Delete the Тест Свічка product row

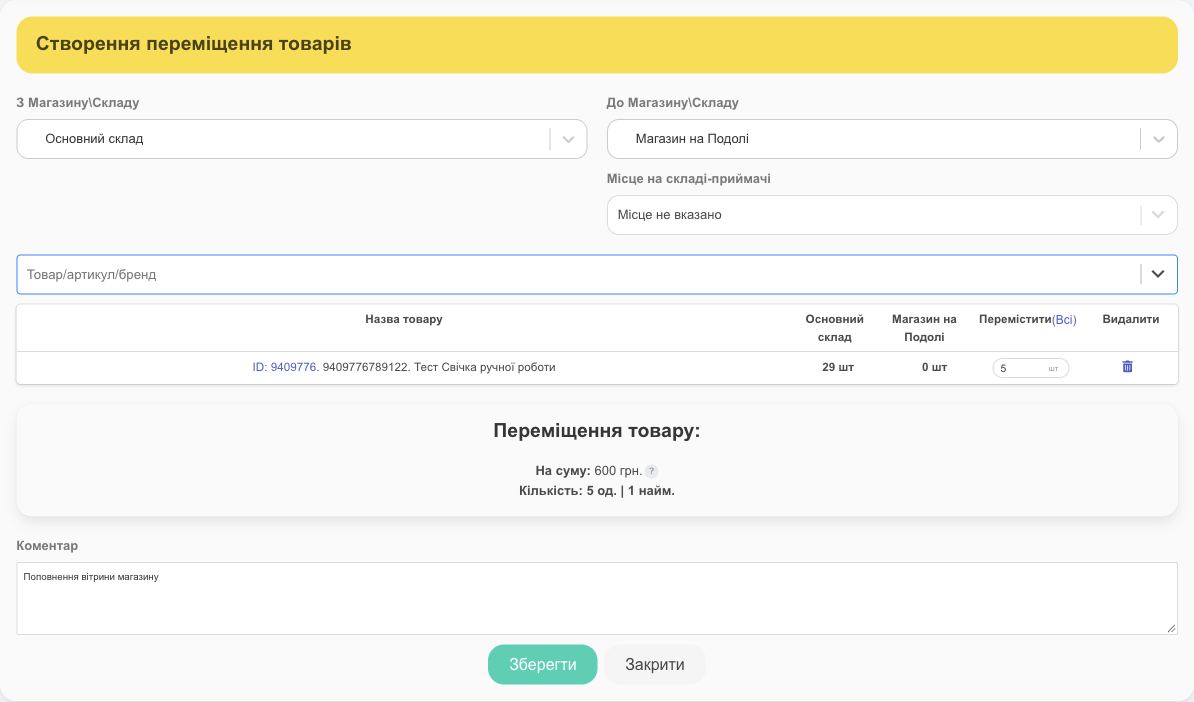(1127, 367)
